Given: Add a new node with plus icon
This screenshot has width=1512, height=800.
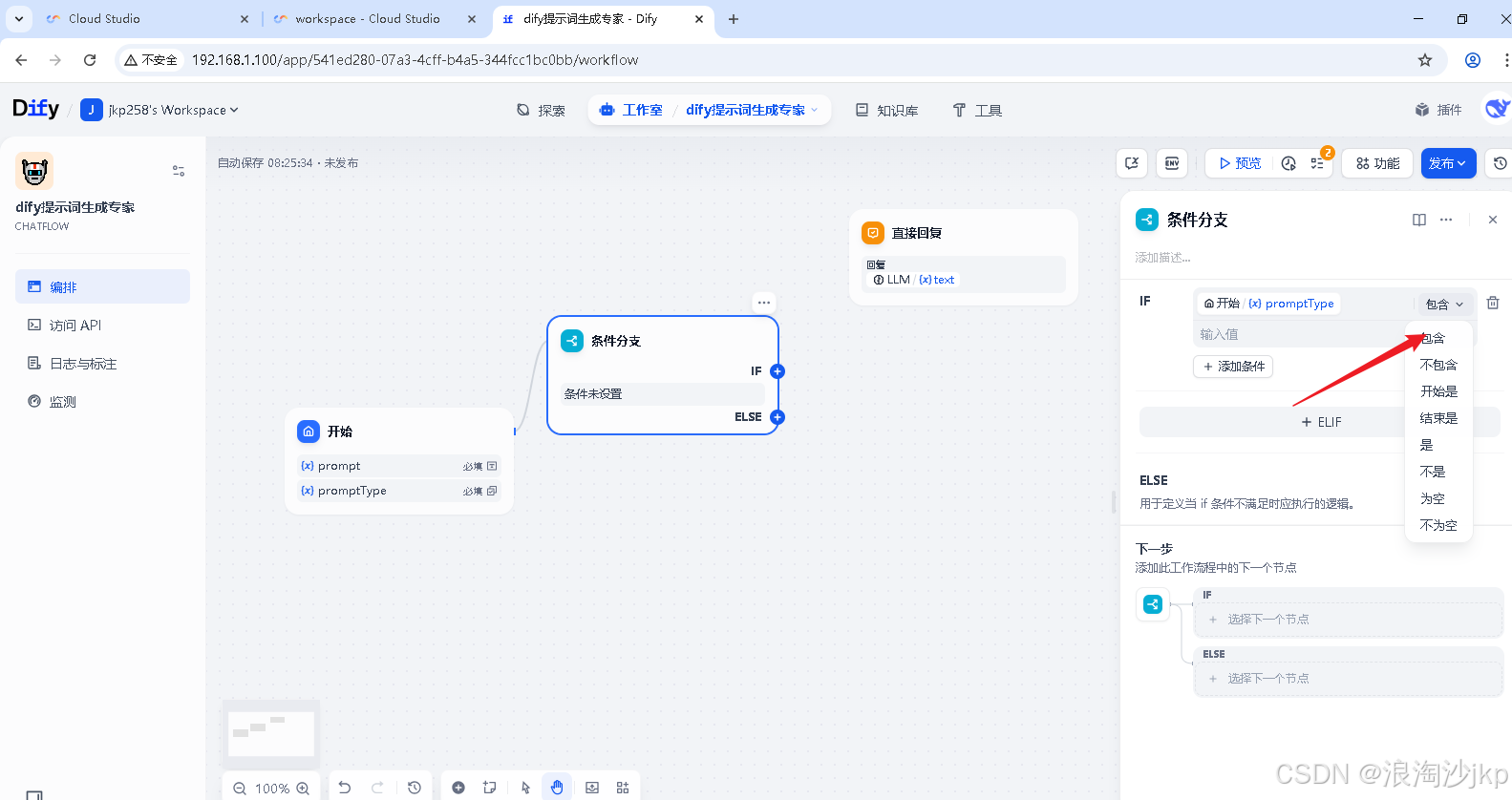Looking at the screenshot, I should pyautogui.click(x=458, y=788).
